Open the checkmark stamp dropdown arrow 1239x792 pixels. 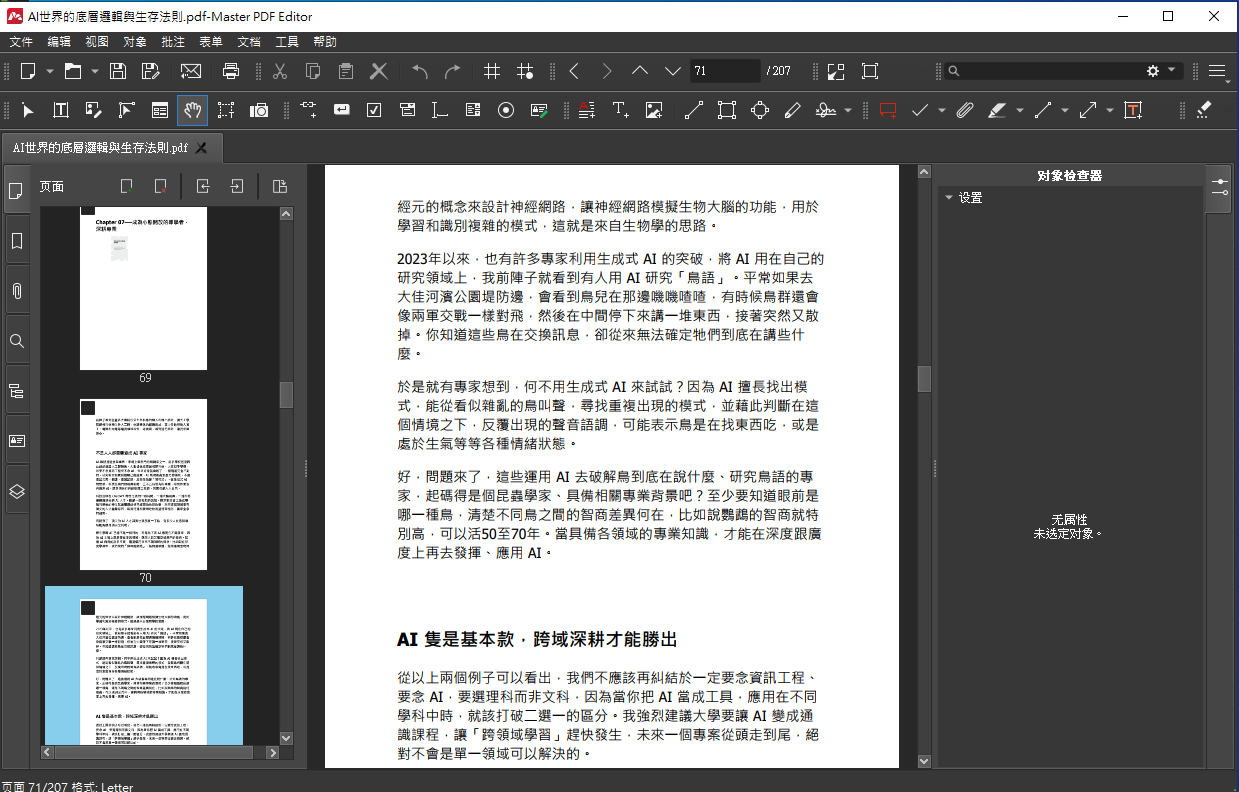(942, 110)
